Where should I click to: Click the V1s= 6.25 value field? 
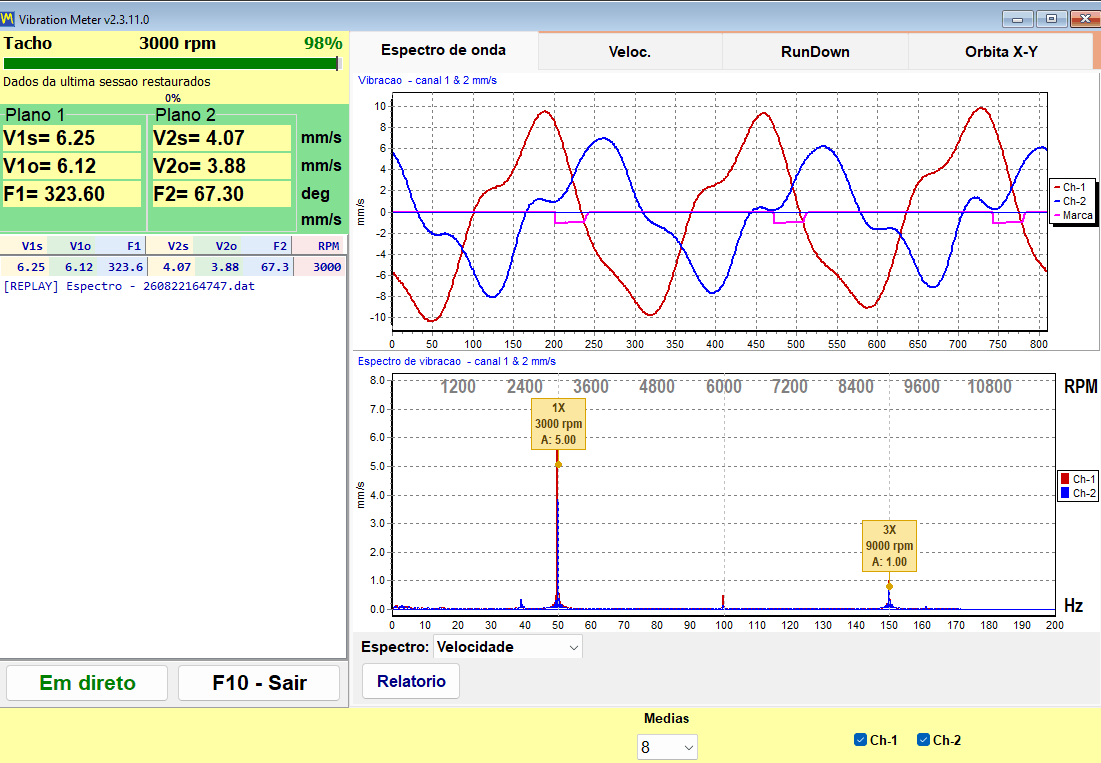[x=72, y=138]
